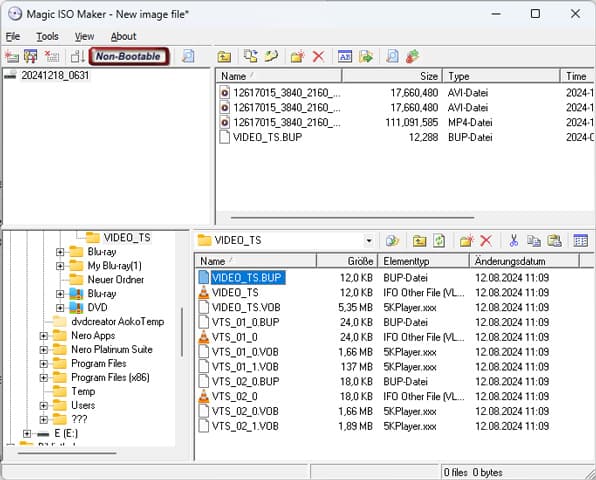Screen dimensions: 596x480
Task: Select the Temp folder in the tree
Action: tap(83, 392)
